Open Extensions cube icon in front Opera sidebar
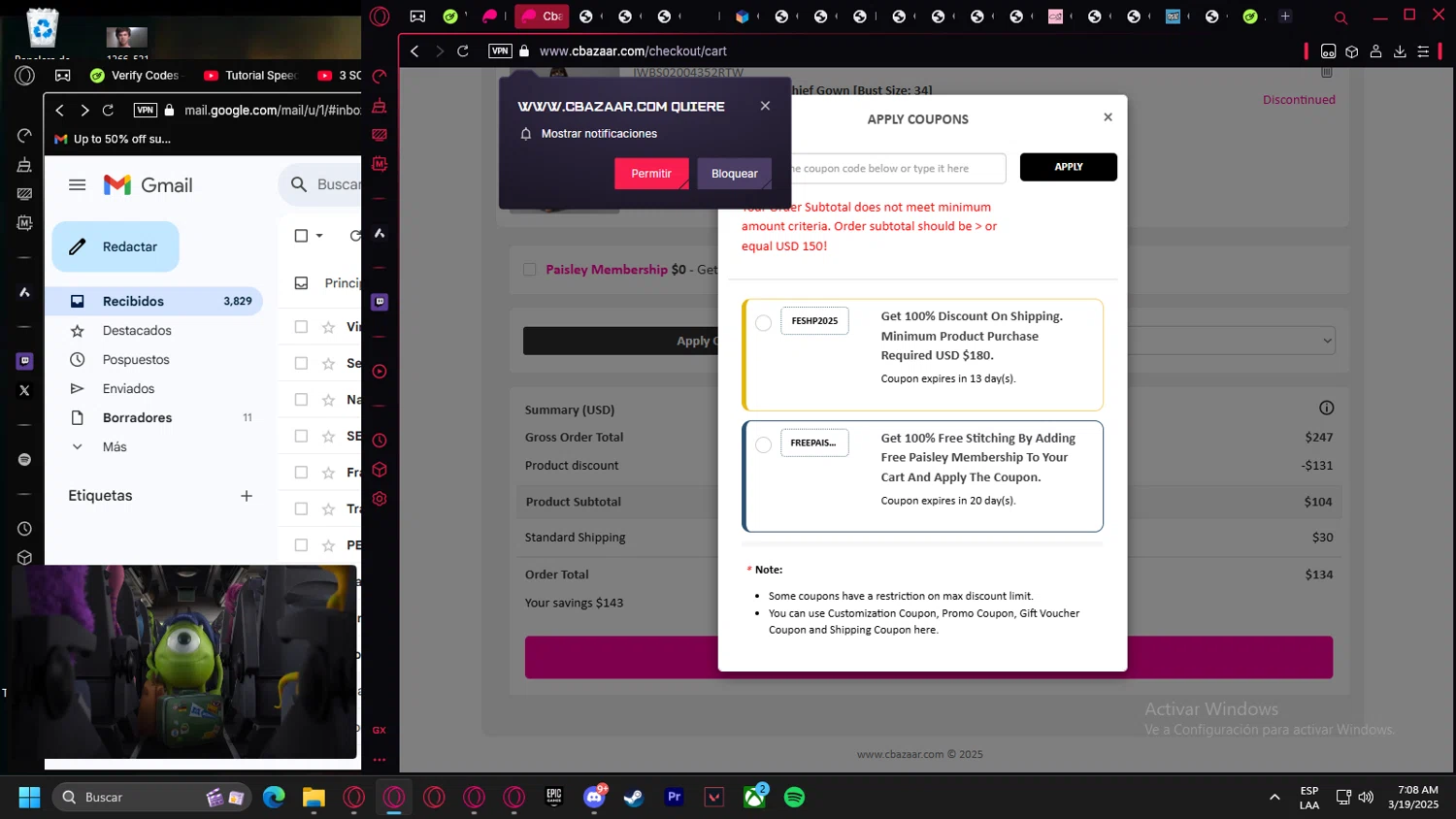This screenshot has width=1456, height=819. coord(380,470)
